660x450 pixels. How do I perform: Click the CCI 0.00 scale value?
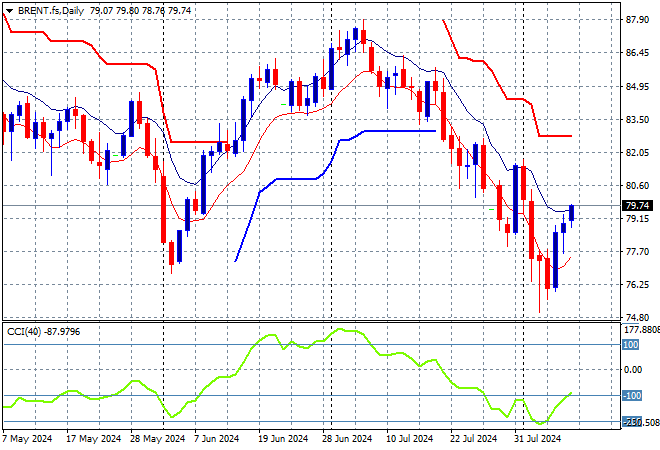click(633, 370)
